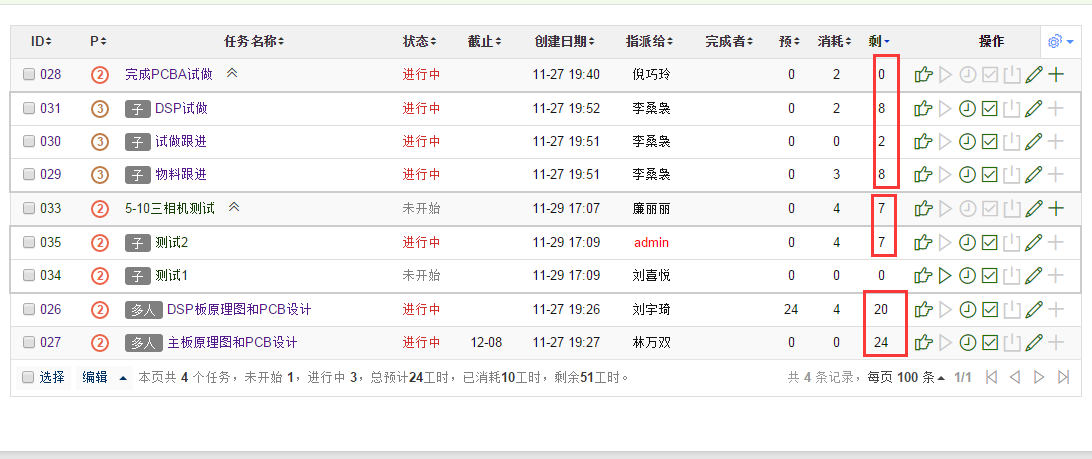This screenshot has height=459, width=1092.
Task: Log work hours for task 031 (clock icon)
Action: [x=967, y=108]
